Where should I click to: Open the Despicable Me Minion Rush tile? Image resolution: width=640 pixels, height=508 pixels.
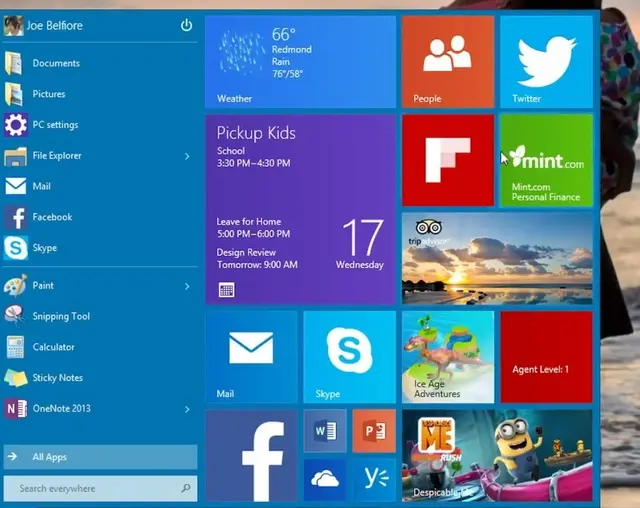pos(497,455)
